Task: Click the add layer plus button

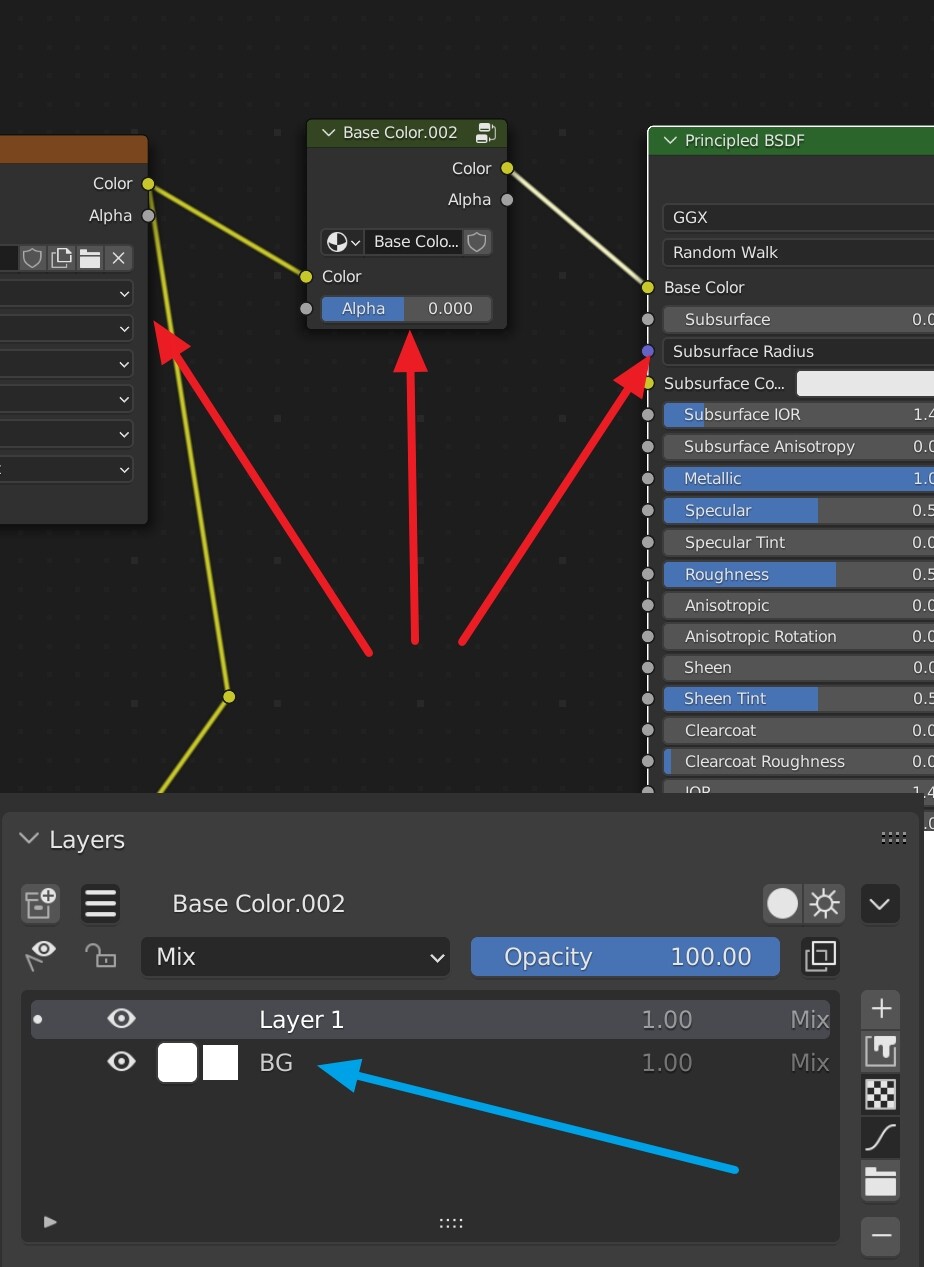Action: click(880, 1008)
